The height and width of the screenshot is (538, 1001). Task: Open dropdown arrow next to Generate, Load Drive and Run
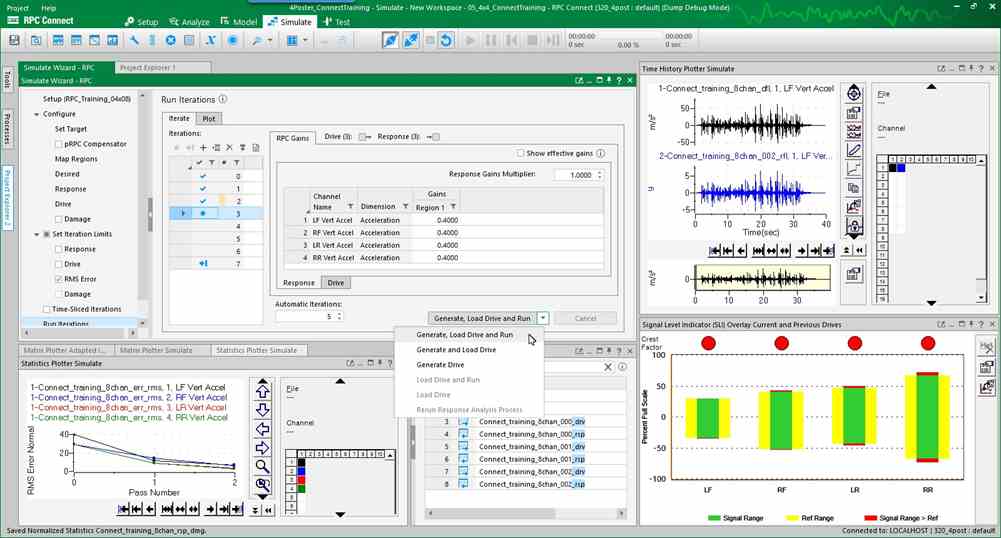coord(542,317)
